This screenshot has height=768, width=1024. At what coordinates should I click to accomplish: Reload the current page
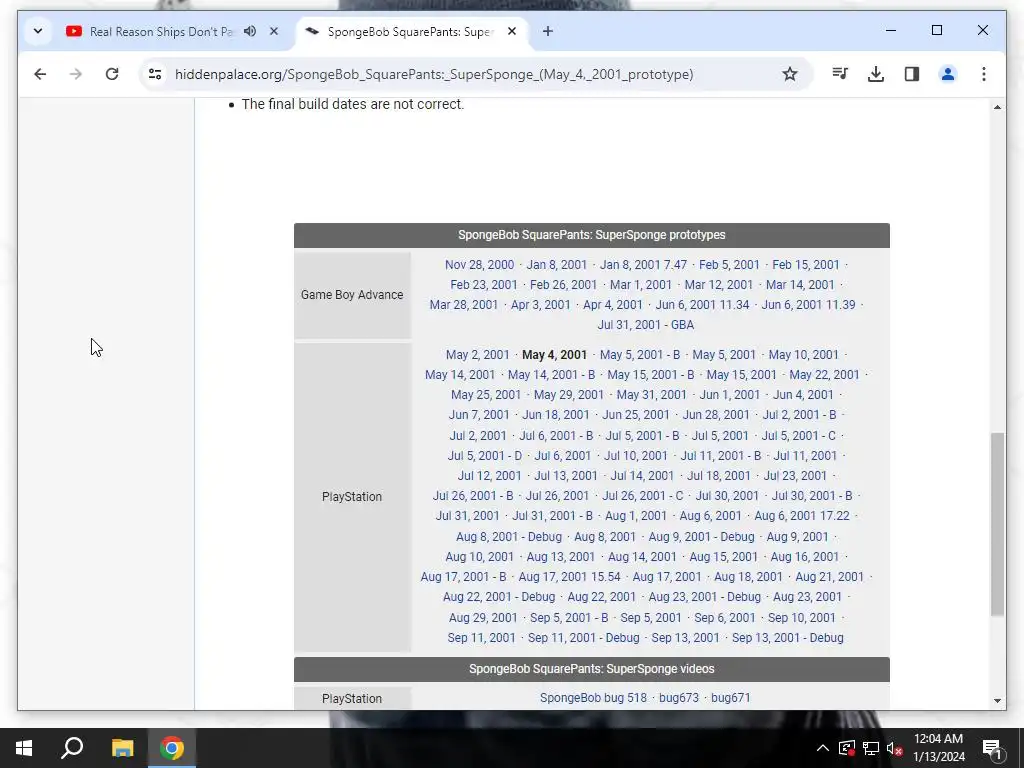[112, 74]
